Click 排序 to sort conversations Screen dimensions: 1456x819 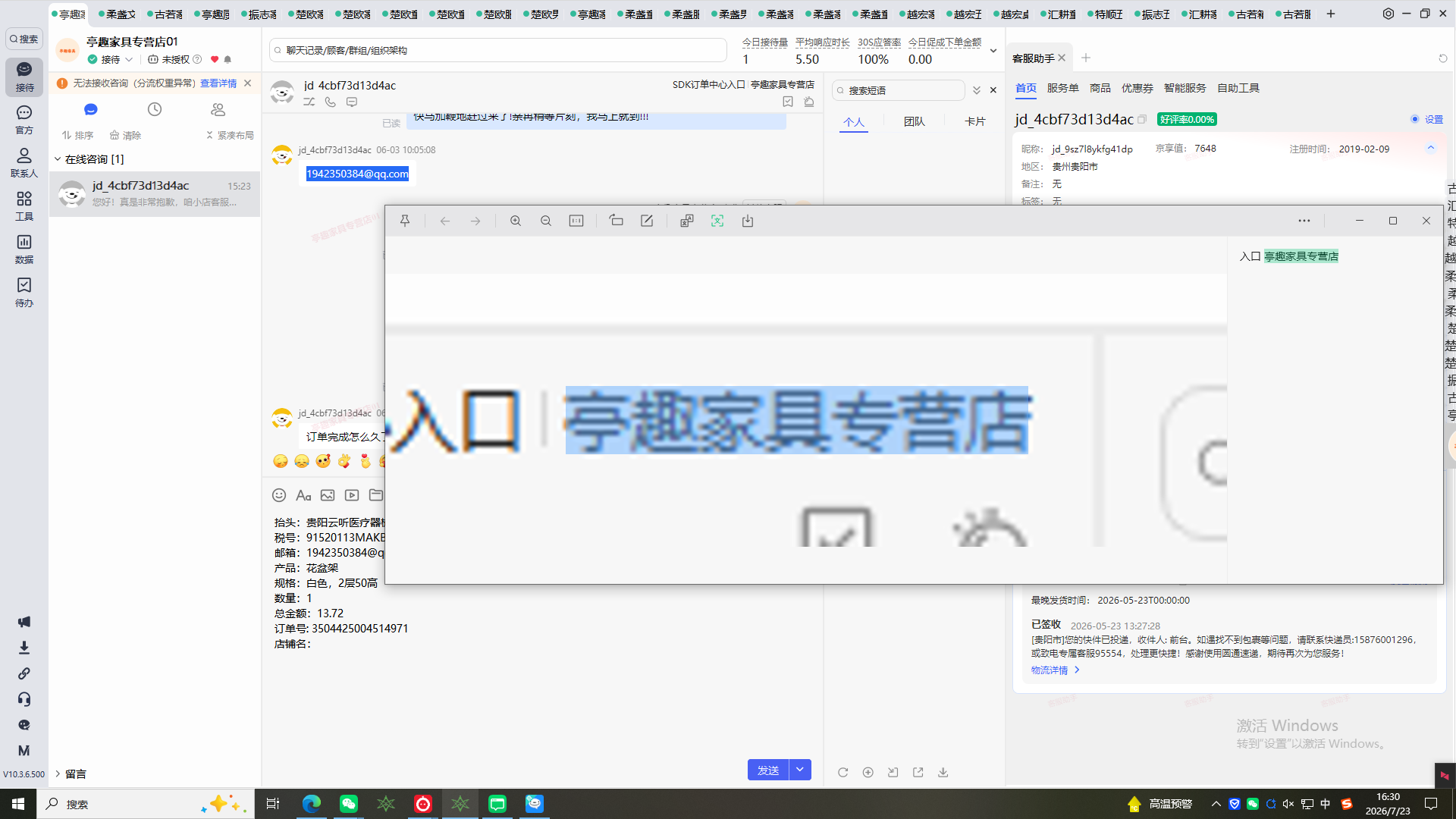[78, 135]
